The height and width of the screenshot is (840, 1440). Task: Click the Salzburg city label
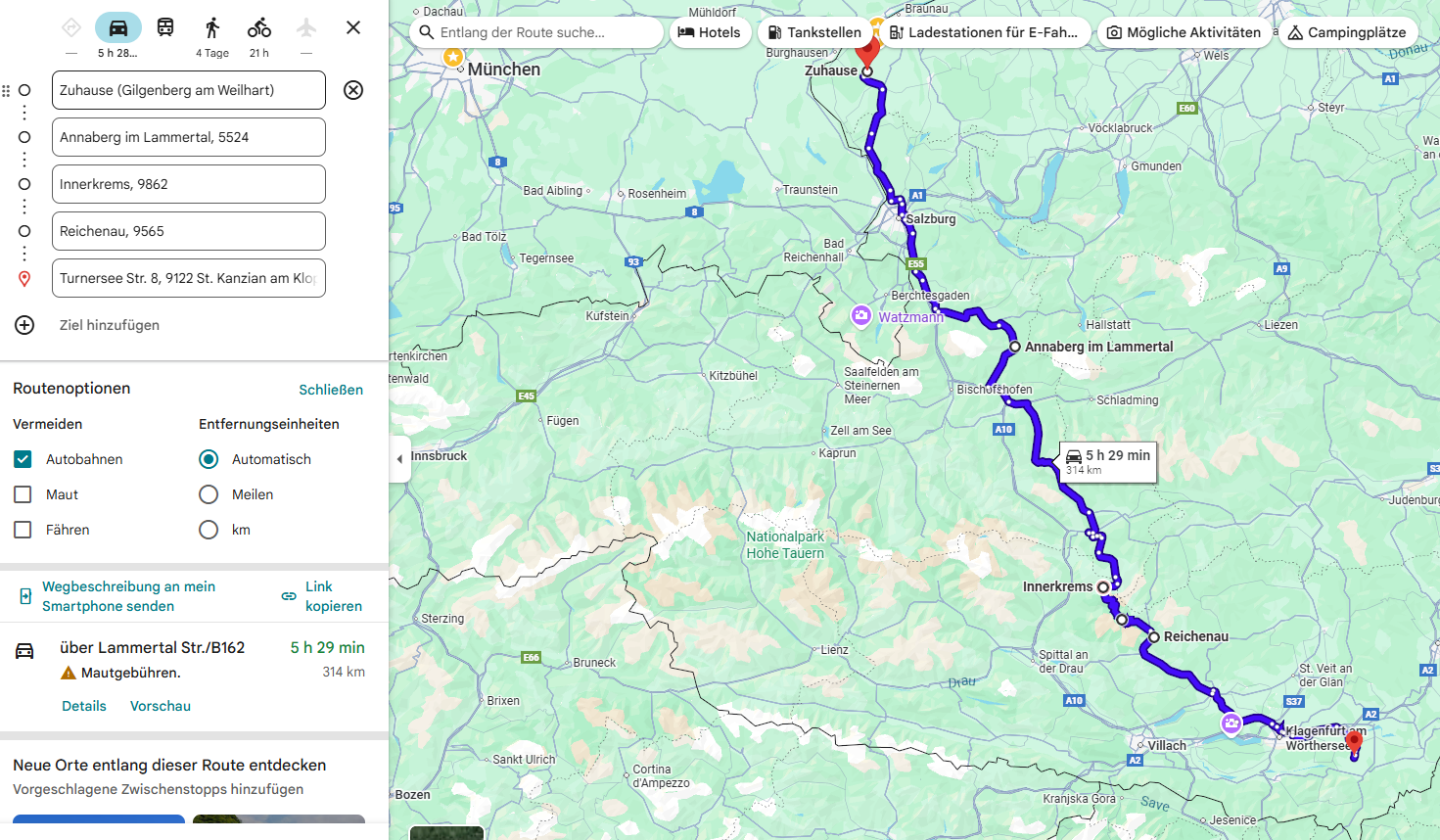click(930, 219)
